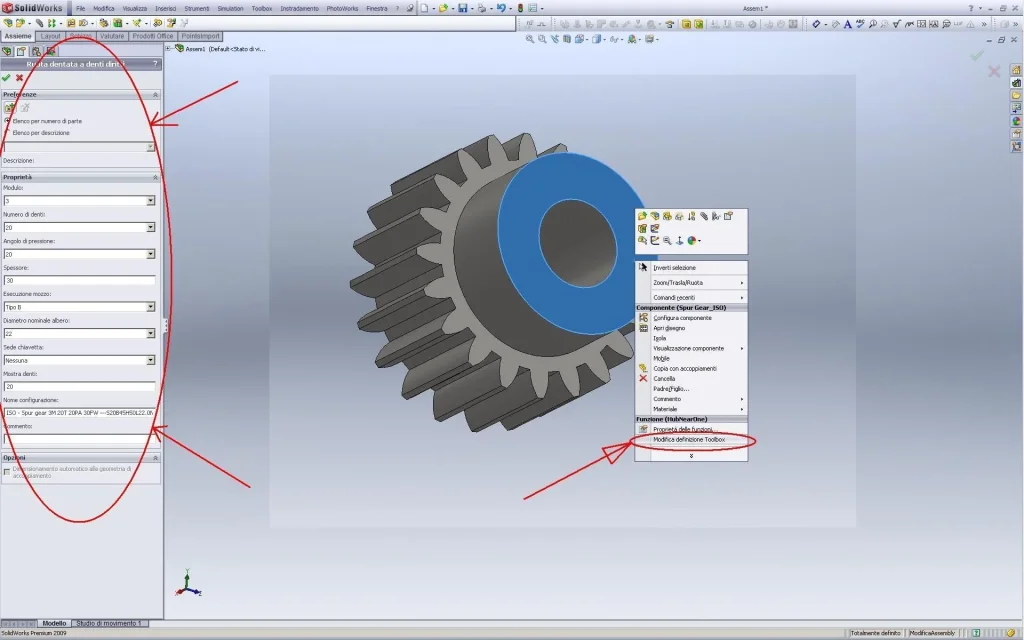The height and width of the screenshot is (640, 1024).
Task: Open the FeatureManager design tree tab icon
Action: click(7, 51)
